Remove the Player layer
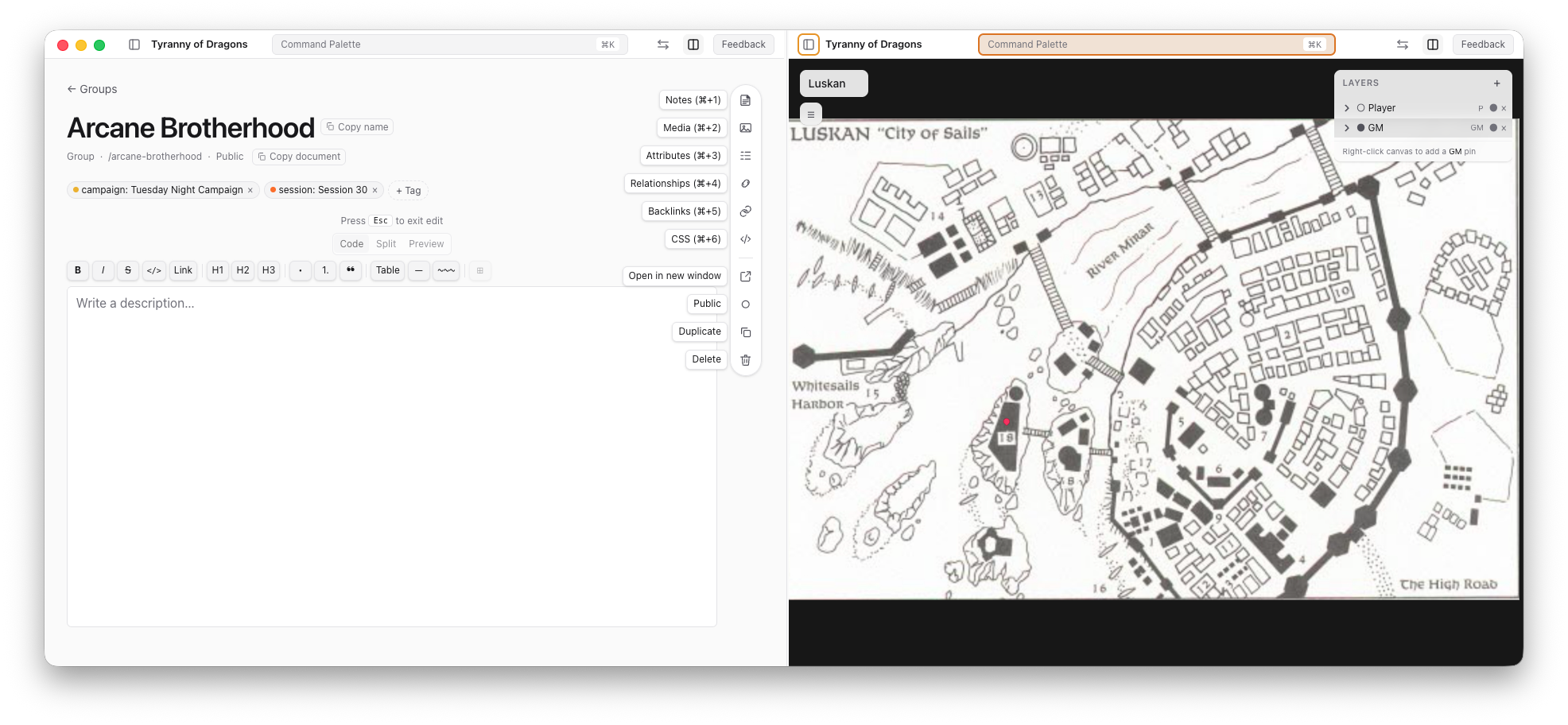The height and width of the screenshot is (725, 1568). point(1504,108)
